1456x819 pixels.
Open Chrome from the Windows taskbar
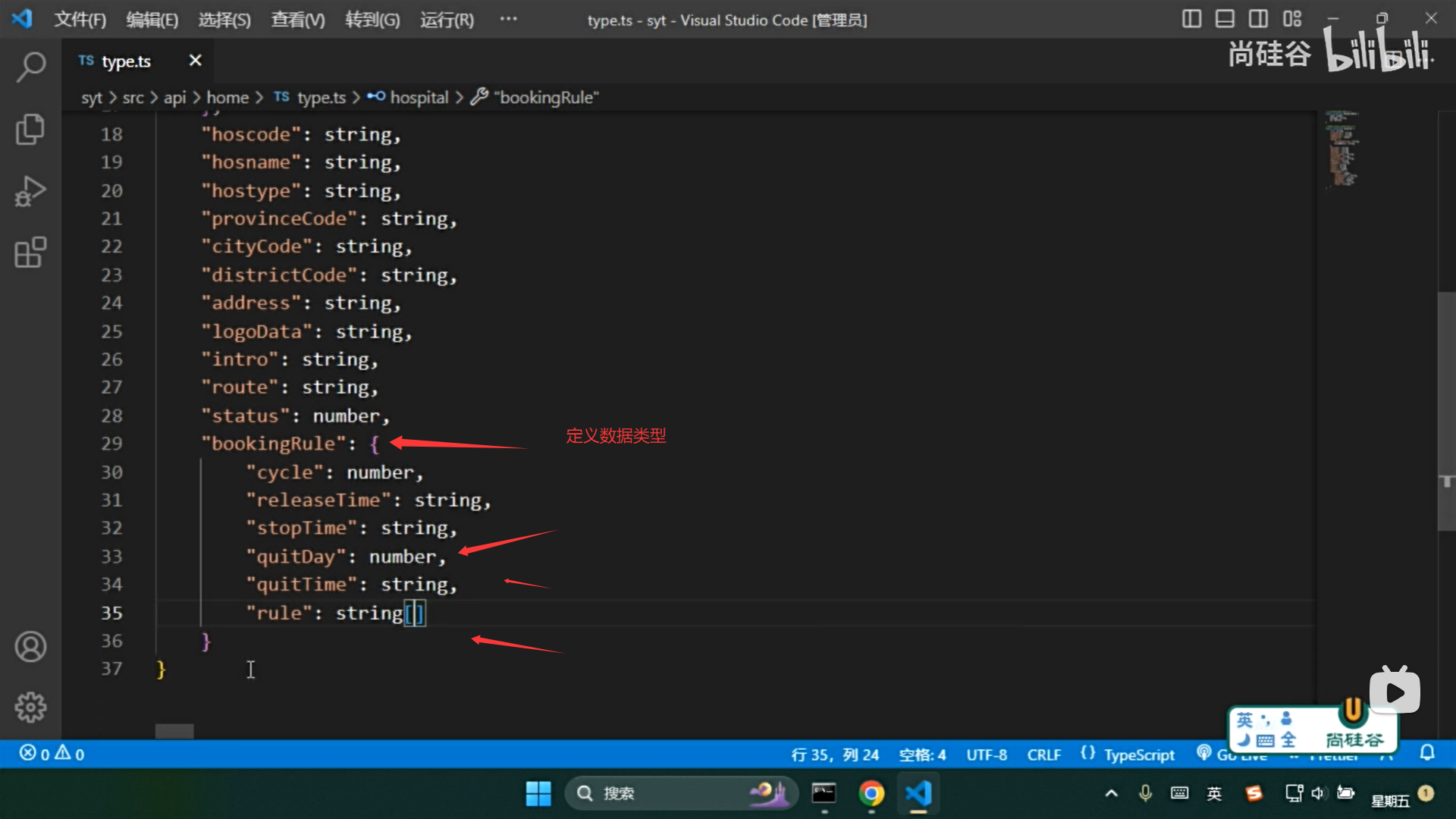coord(871,793)
